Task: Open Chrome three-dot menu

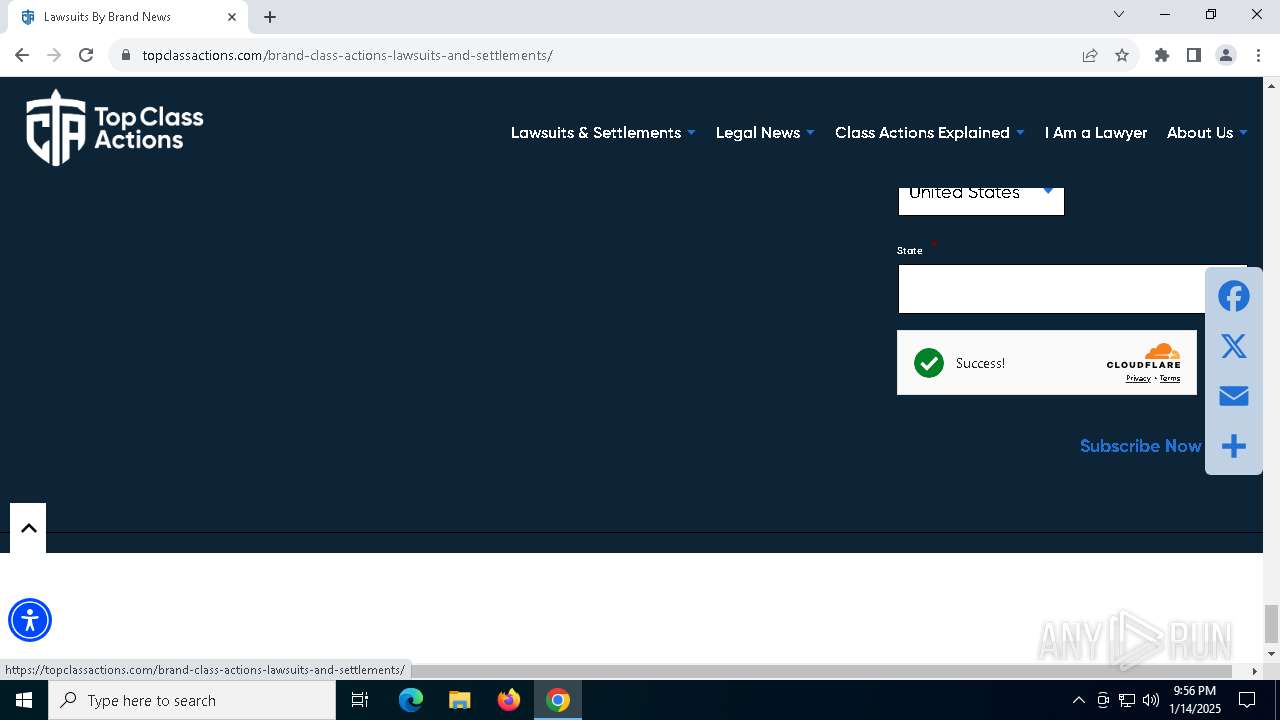Action: (x=1258, y=55)
